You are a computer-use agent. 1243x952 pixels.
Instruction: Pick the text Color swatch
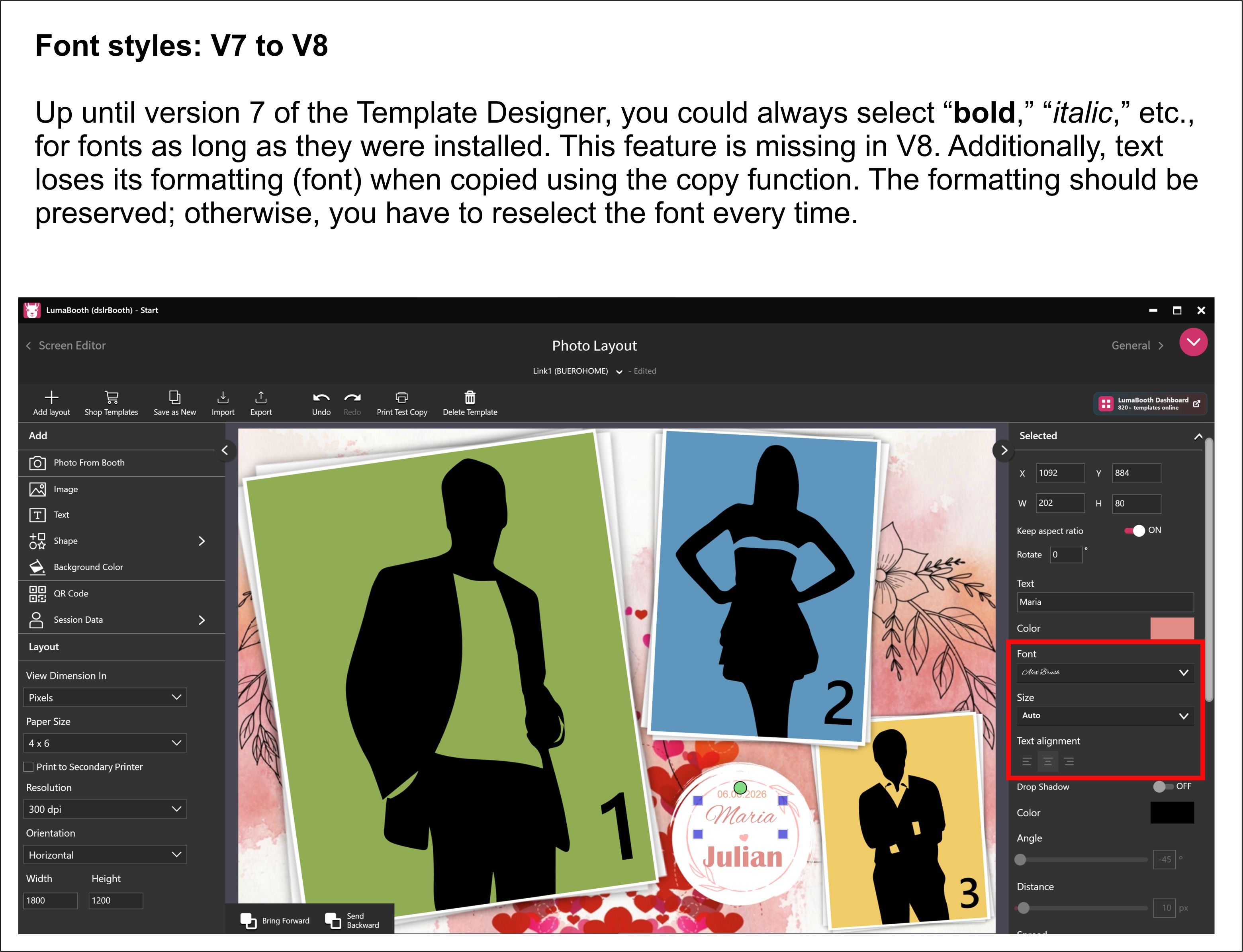[1172, 628]
